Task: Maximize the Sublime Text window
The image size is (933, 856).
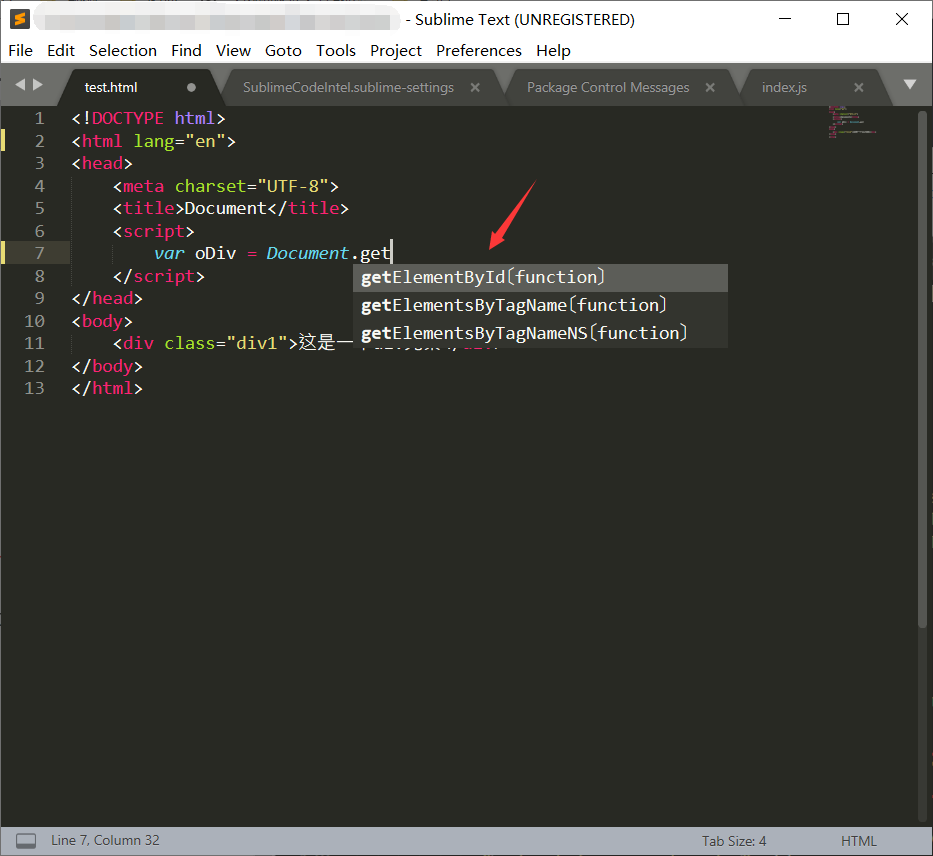Action: 843,19
